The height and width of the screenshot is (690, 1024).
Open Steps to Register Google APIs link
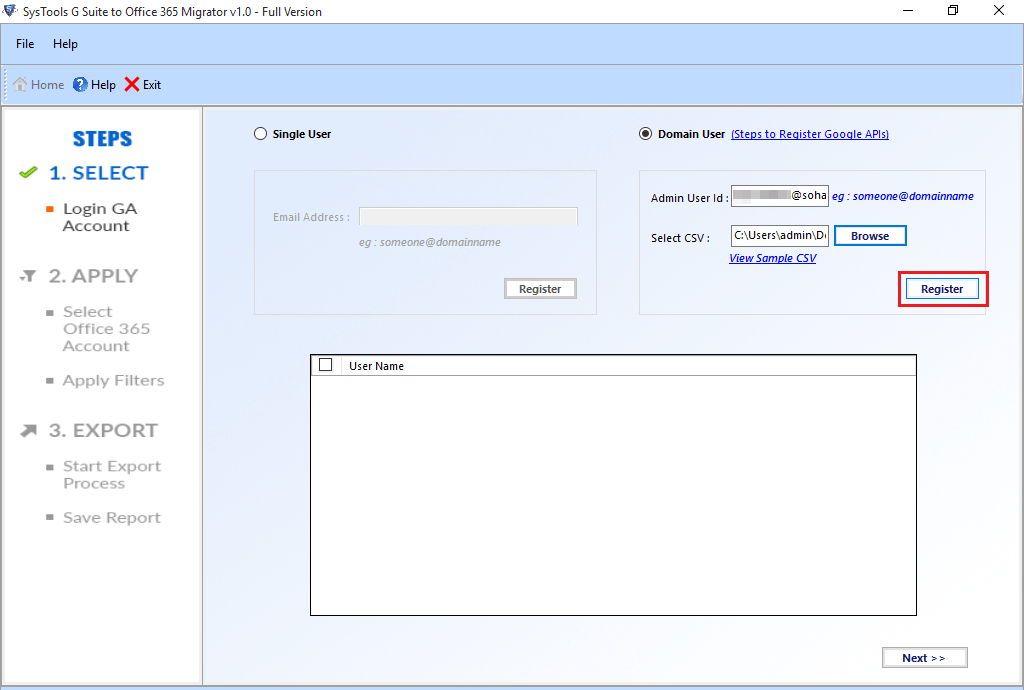click(810, 134)
